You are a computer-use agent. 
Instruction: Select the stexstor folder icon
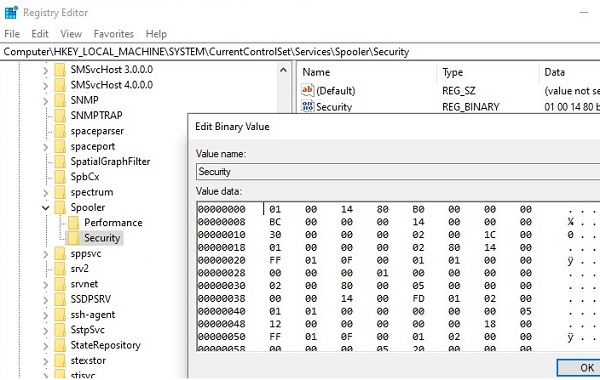click(60, 360)
